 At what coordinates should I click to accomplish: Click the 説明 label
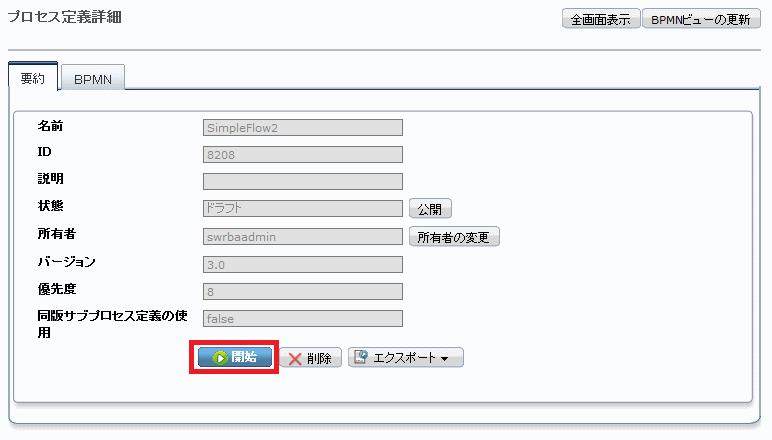click(x=50, y=179)
